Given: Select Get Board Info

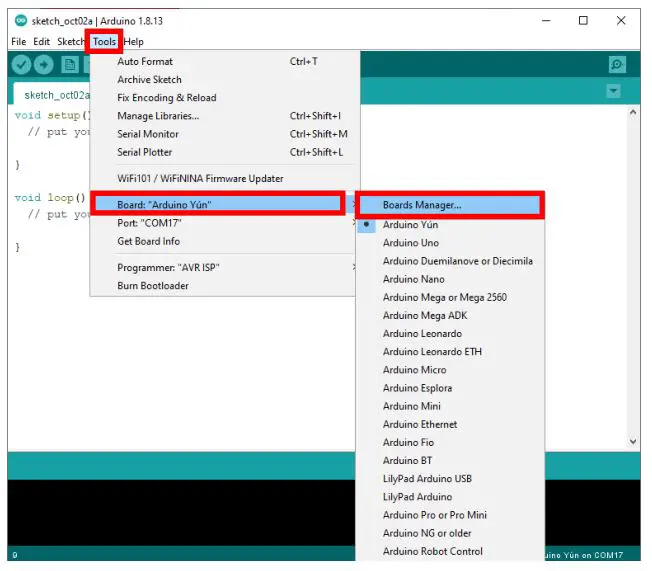Looking at the screenshot, I should (x=225, y=241).
